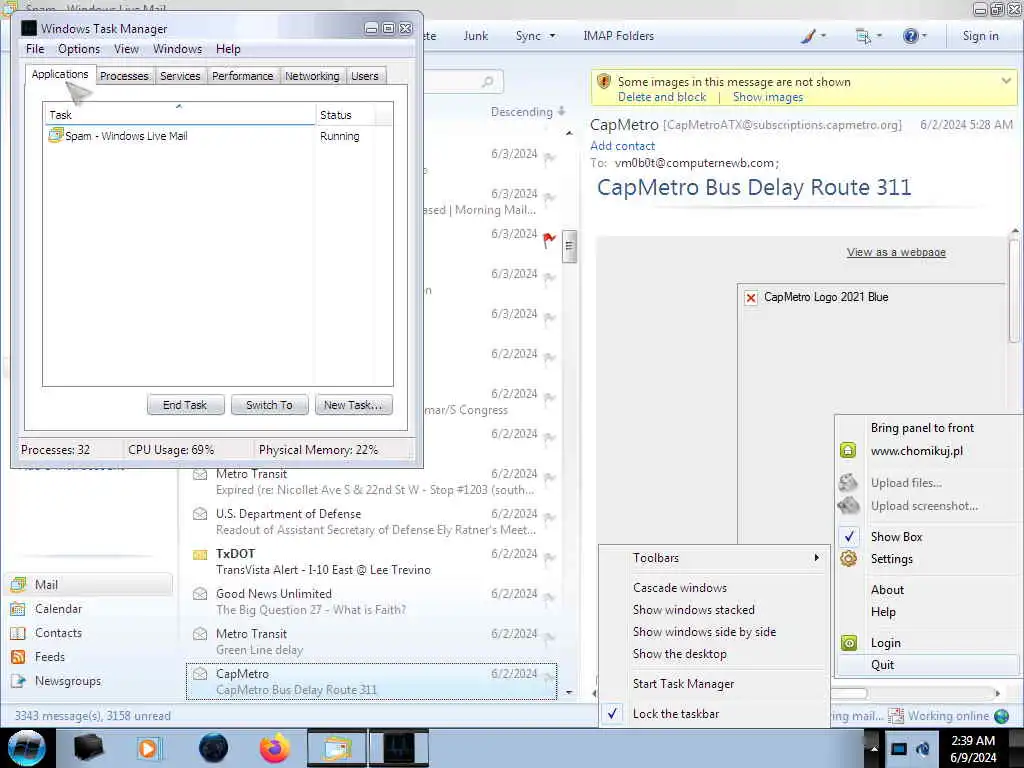Click the Junk toolbar button
This screenshot has width=1024, height=768.
[475, 36]
